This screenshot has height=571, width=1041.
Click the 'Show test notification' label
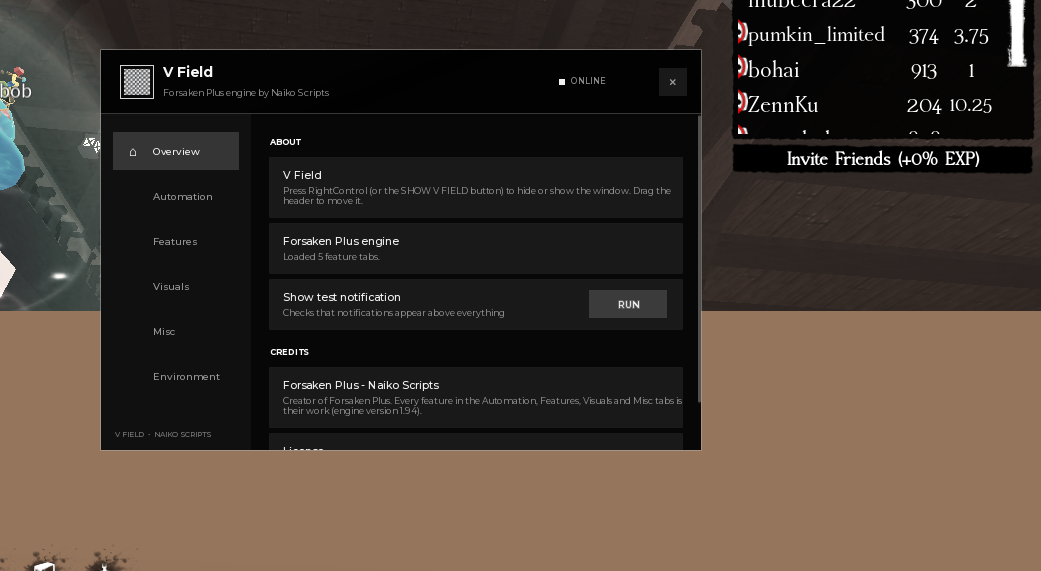point(342,297)
